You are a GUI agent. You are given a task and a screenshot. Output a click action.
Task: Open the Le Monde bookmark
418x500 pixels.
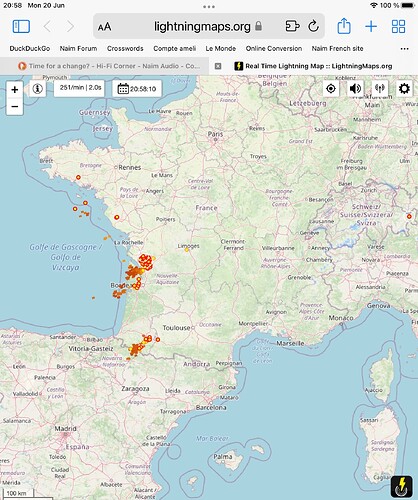click(221, 48)
